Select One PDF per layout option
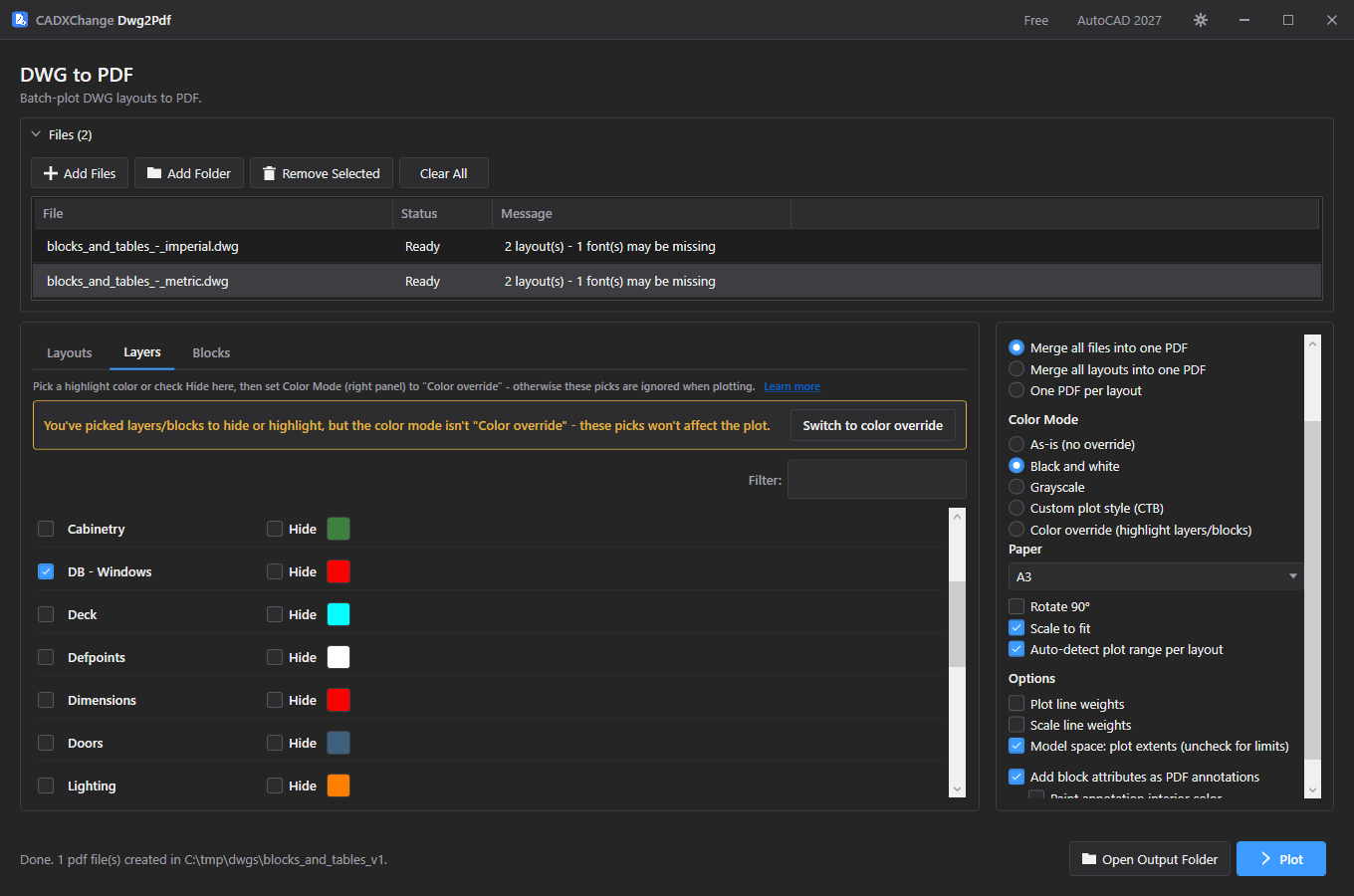 [x=1016, y=390]
